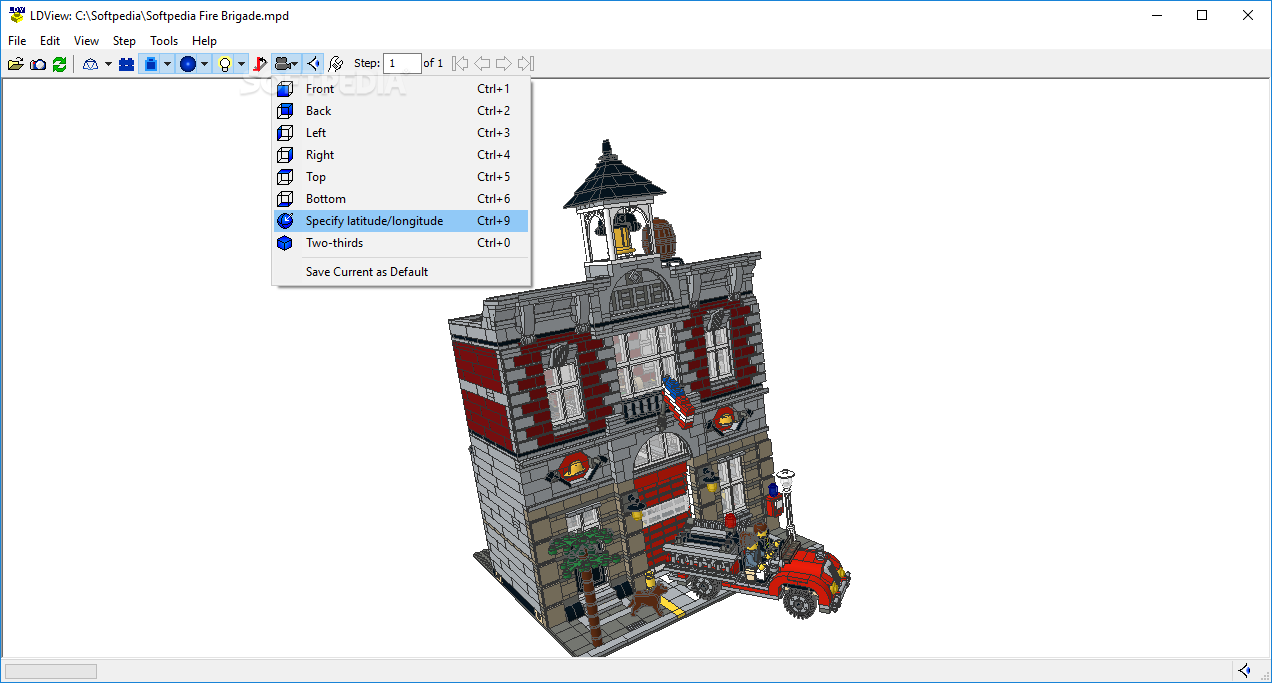Expand primitive substitution options arrow
Image resolution: width=1272 pixels, height=683 pixels.
coord(204,64)
